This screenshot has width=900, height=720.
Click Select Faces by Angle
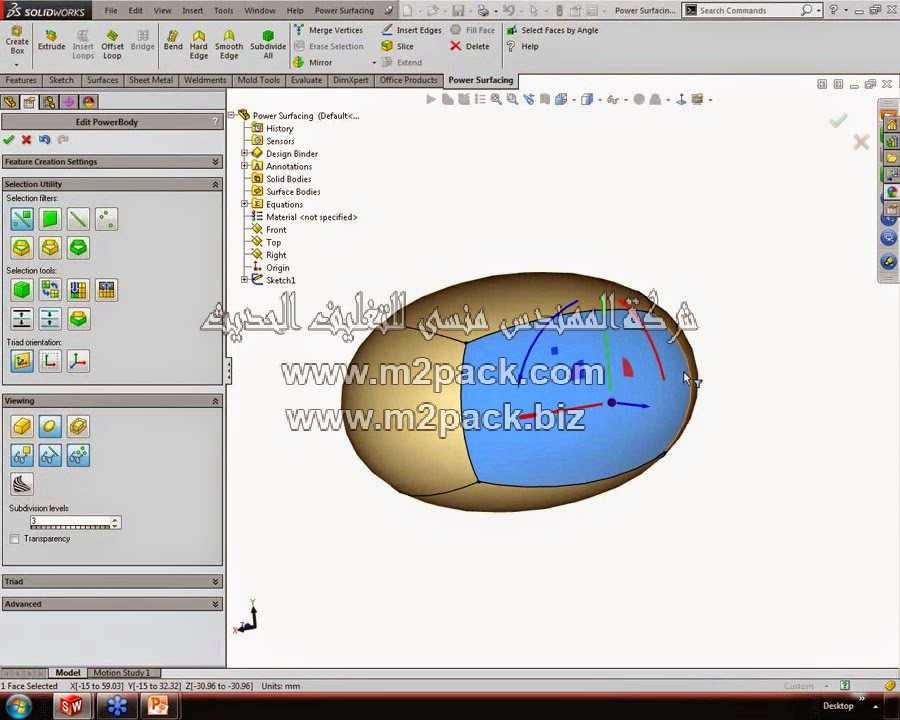pos(552,30)
